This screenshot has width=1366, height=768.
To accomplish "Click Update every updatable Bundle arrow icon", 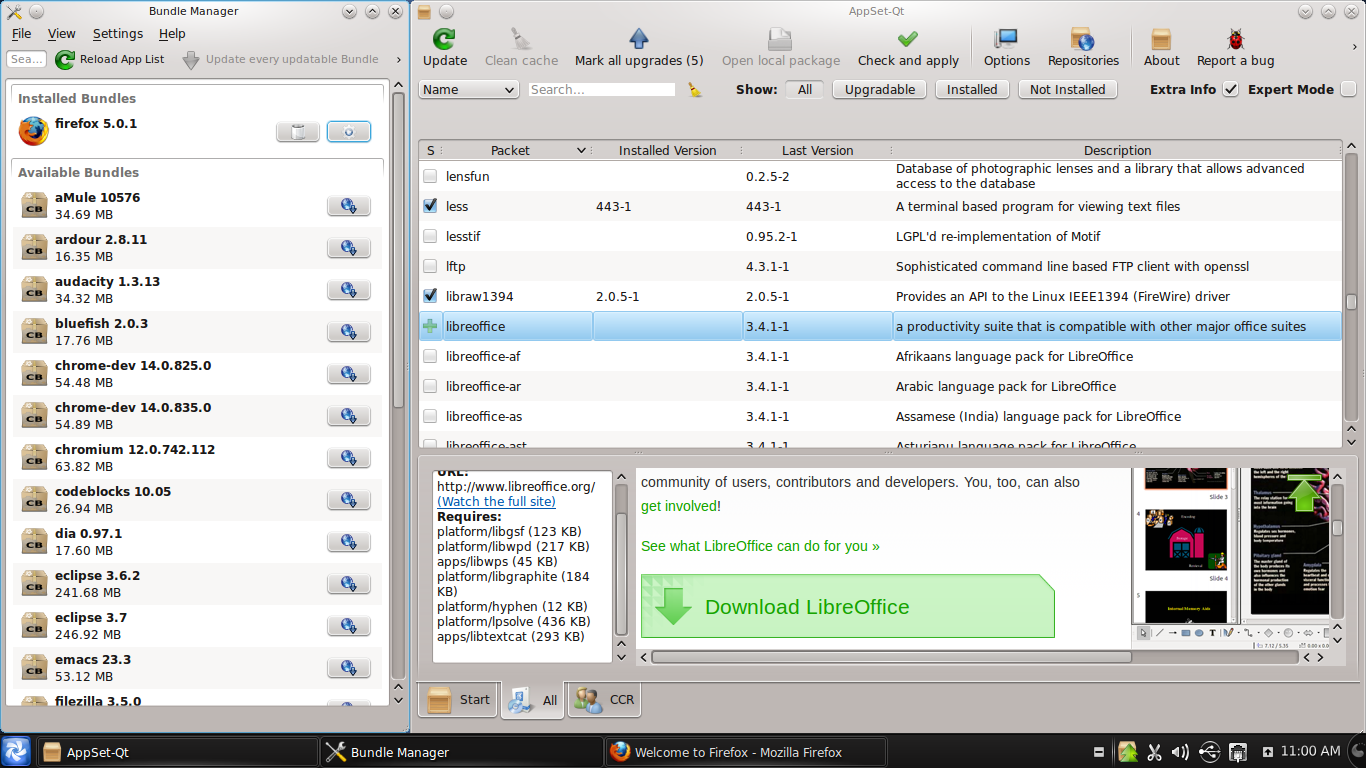I will [x=191, y=60].
